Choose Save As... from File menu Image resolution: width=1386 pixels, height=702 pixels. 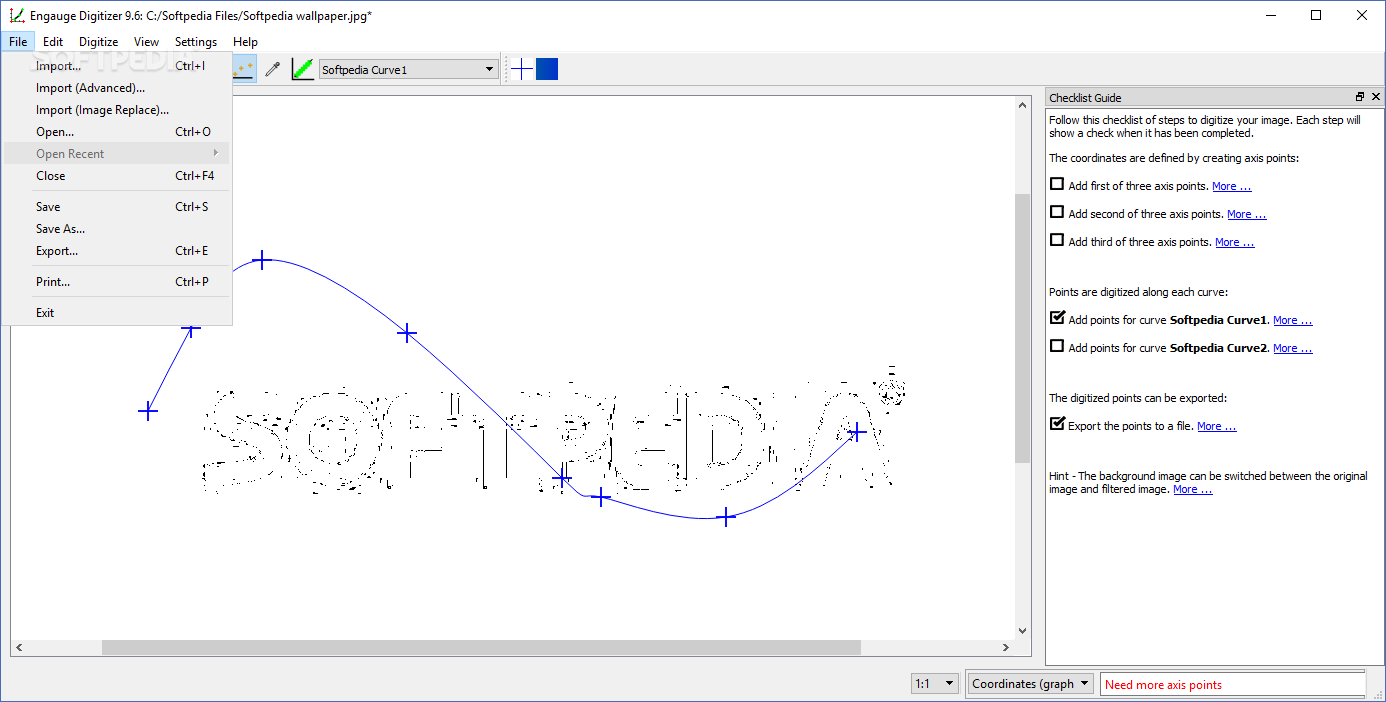(x=117, y=229)
